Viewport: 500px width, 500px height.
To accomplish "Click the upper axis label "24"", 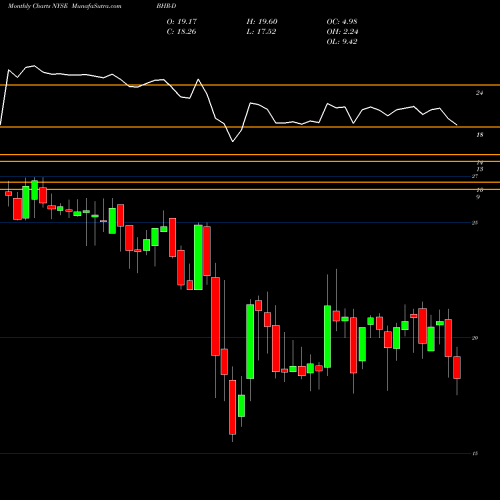I will (x=479, y=93).
